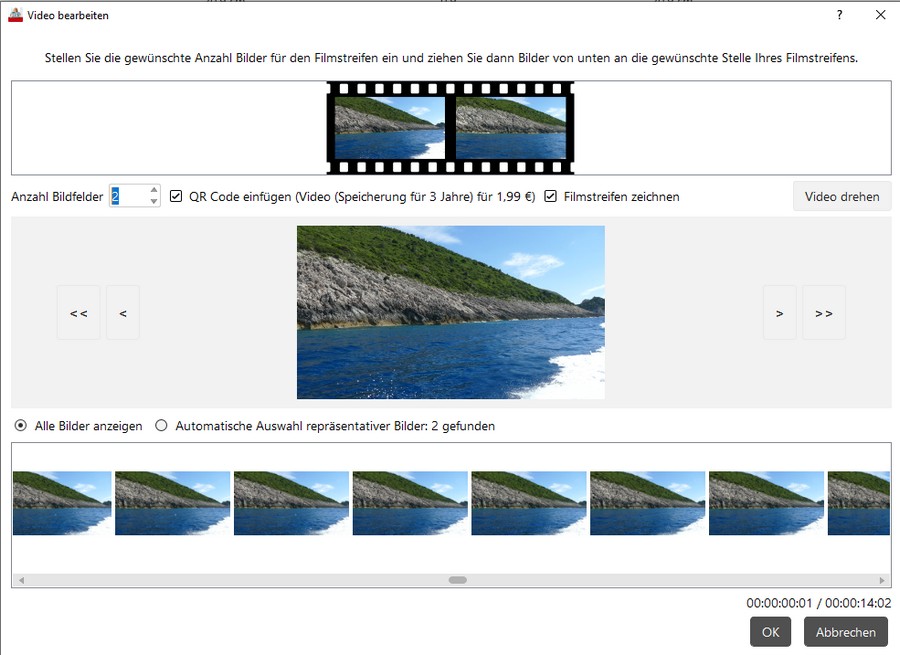Confirm with the OK button
The image size is (900, 655).
[x=770, y=632]
